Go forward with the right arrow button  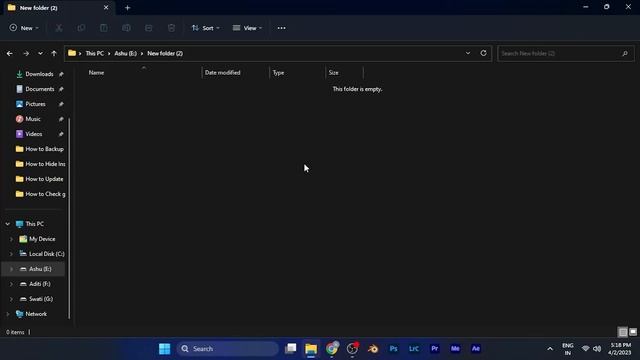pos(26,53)
